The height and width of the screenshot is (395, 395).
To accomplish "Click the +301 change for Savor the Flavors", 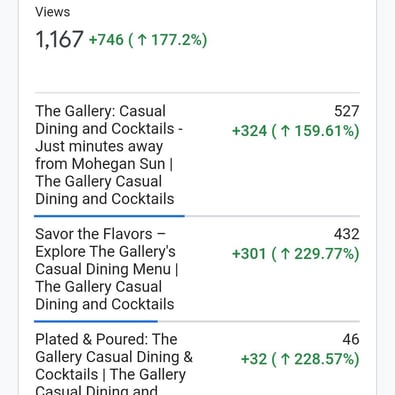I will (249, 254).
